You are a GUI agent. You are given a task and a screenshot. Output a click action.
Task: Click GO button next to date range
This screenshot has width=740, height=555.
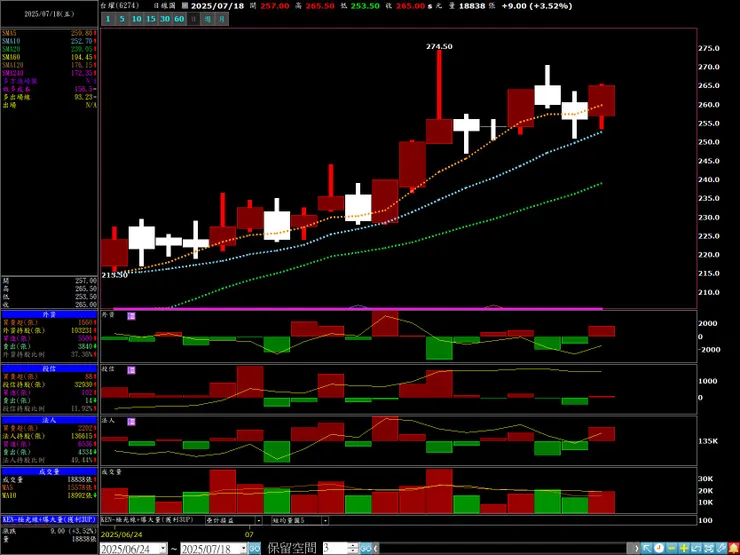click(254, 548)
